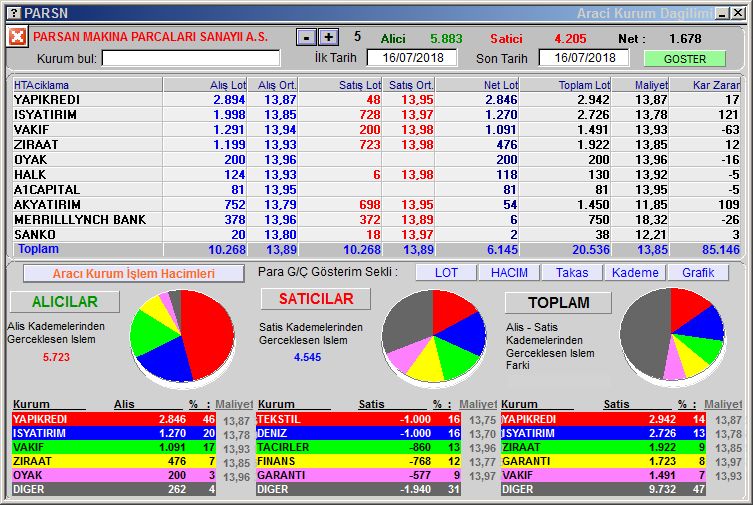Sort by Satış Lot column header

click(340, 85)
